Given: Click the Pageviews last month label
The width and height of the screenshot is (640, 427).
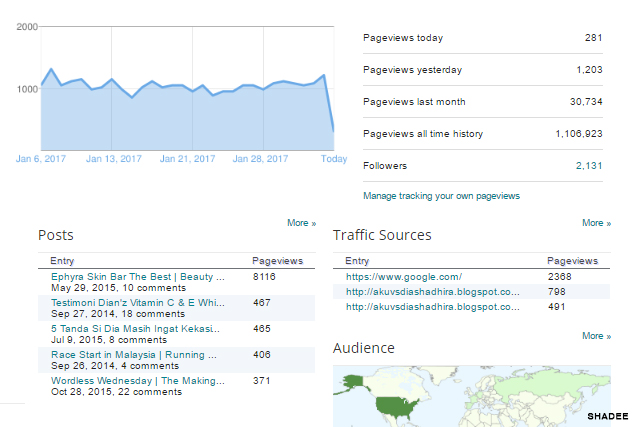Looking at the screenshot, I should coord(414,102).
